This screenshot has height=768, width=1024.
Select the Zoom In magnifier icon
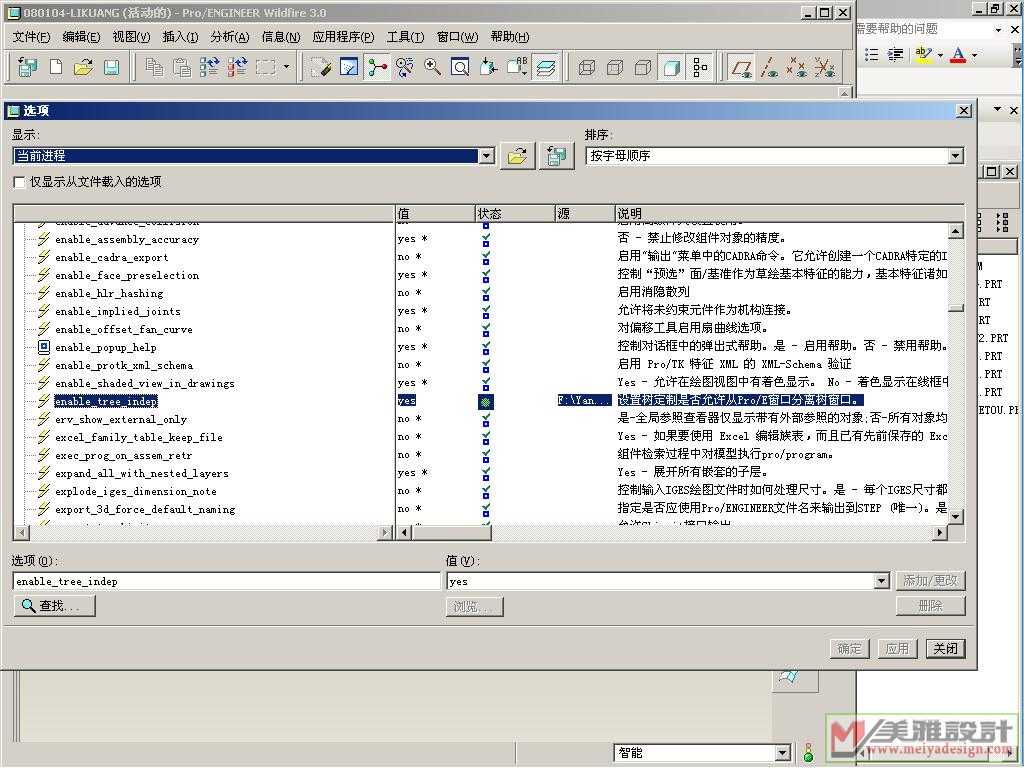[432, 67]
